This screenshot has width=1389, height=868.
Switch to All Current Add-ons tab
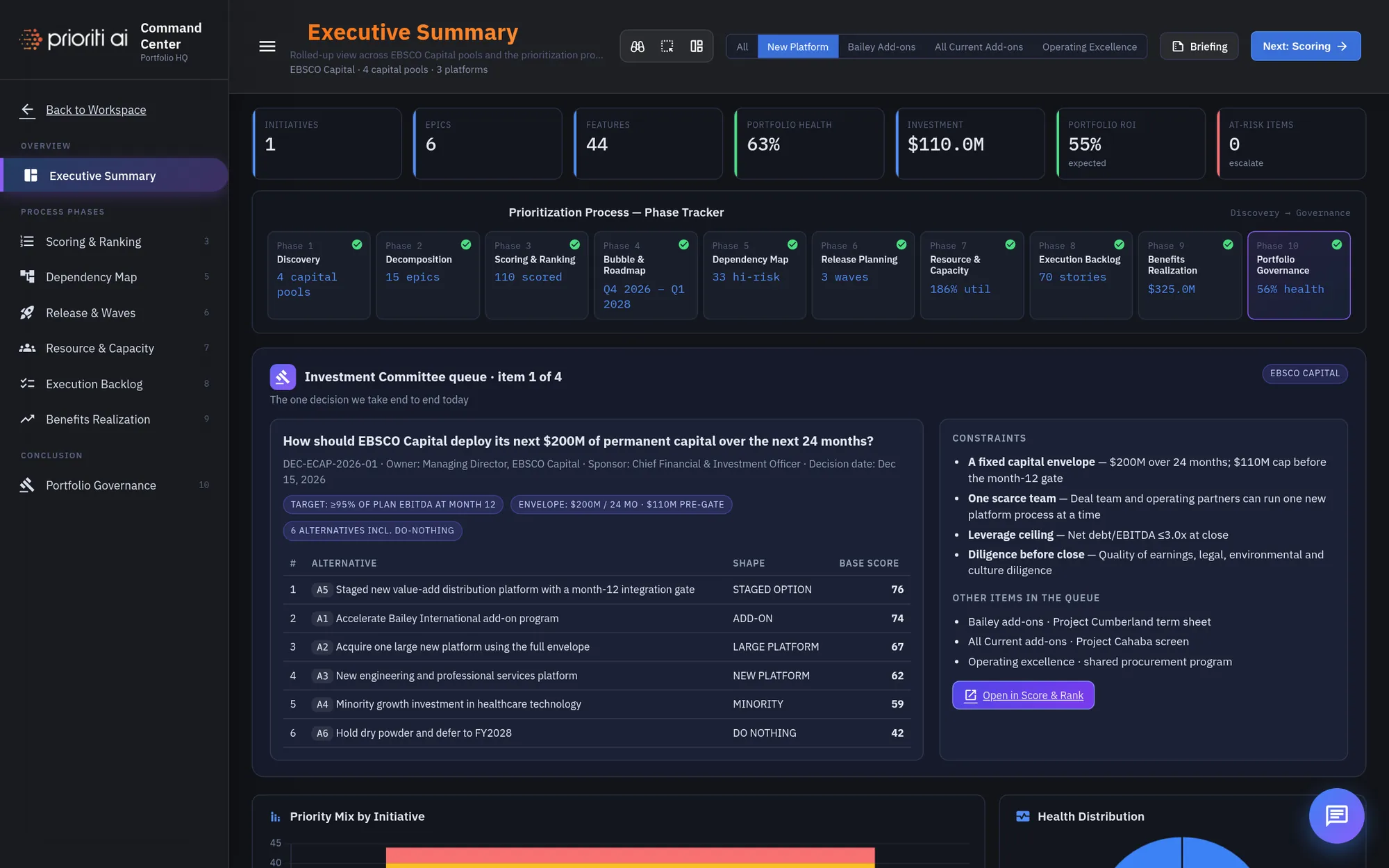tap(979, 47)
